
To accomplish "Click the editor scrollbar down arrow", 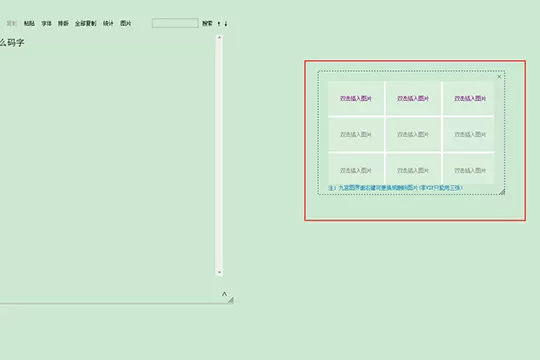I will [x=219, y=272].
